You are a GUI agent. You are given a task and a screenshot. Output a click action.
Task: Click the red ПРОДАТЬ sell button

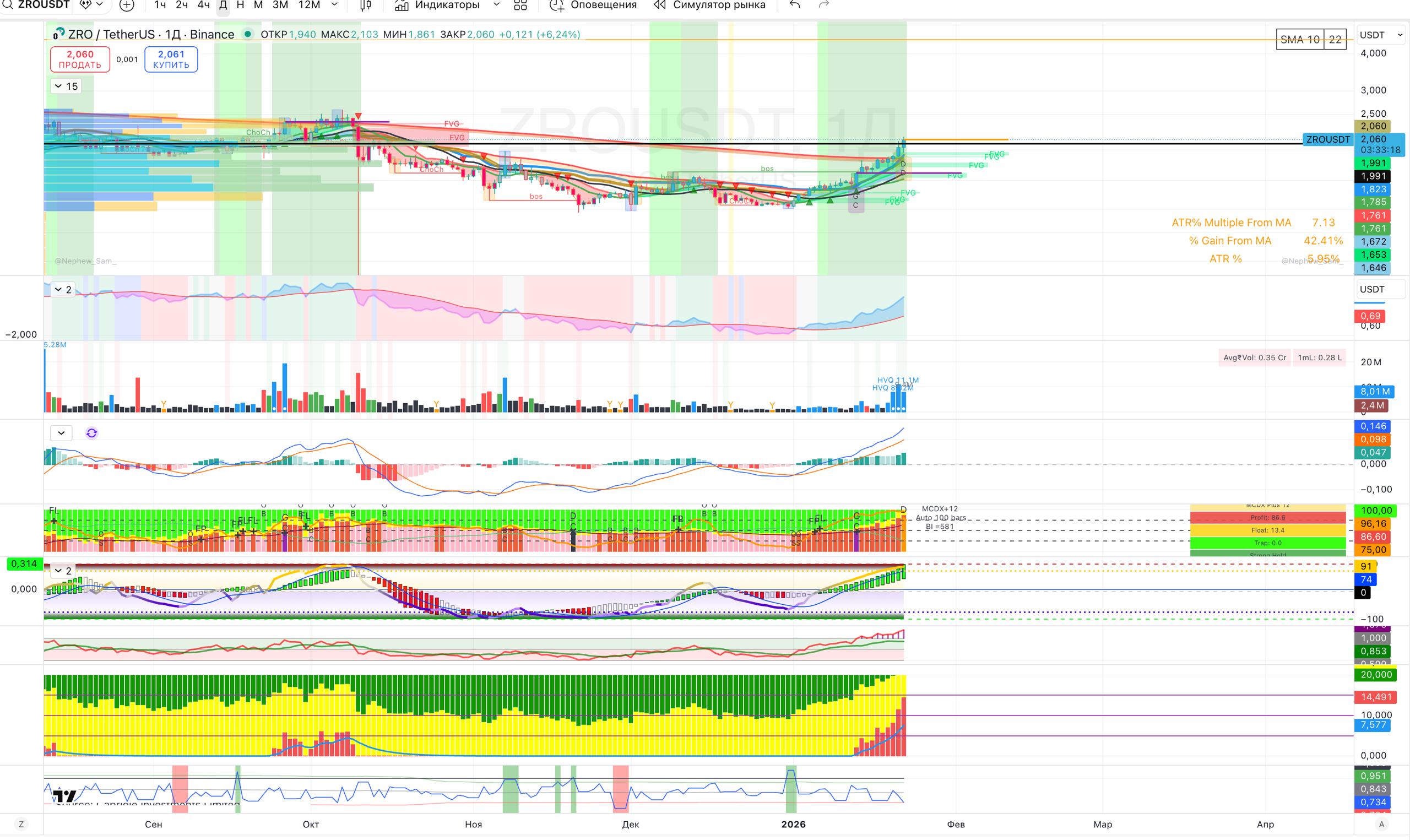(x=80, y=59)
